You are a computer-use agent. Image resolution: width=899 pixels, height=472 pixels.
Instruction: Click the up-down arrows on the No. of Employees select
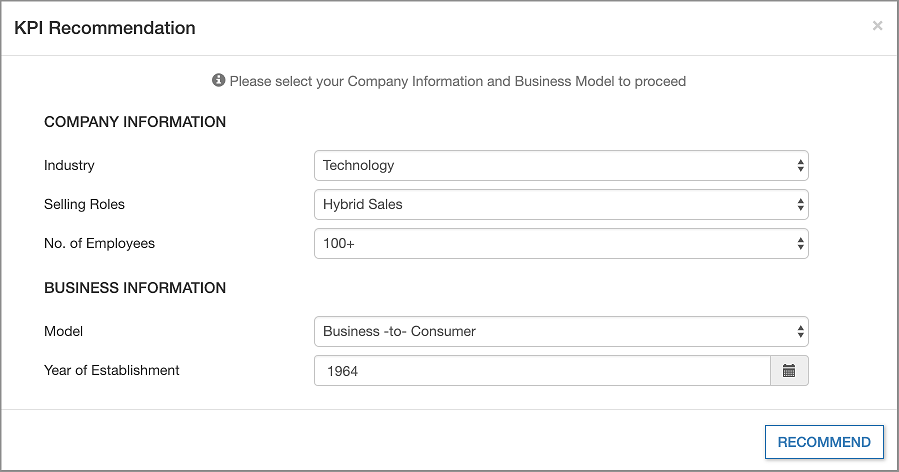(x=800, y=243)
